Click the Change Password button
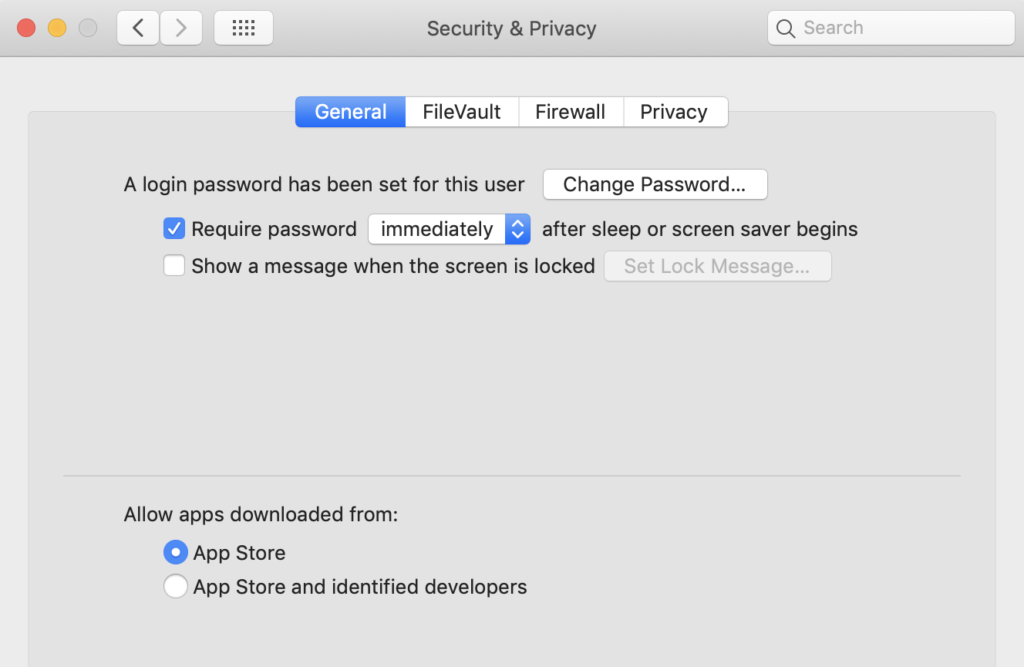 click(655, 184)
